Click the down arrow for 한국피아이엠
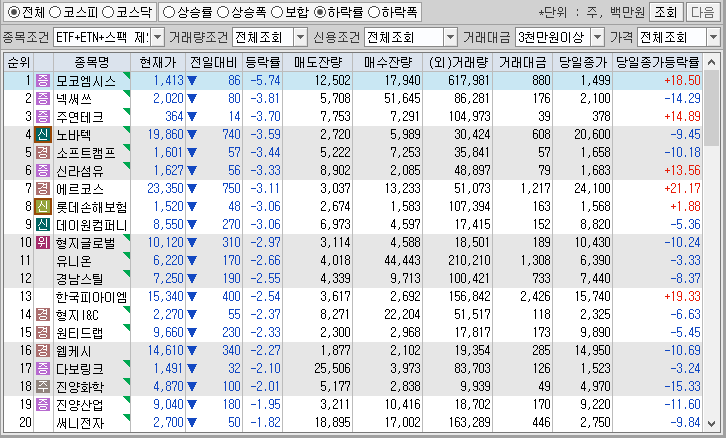This screenshot has width=726, height=438. pos(192,297)
